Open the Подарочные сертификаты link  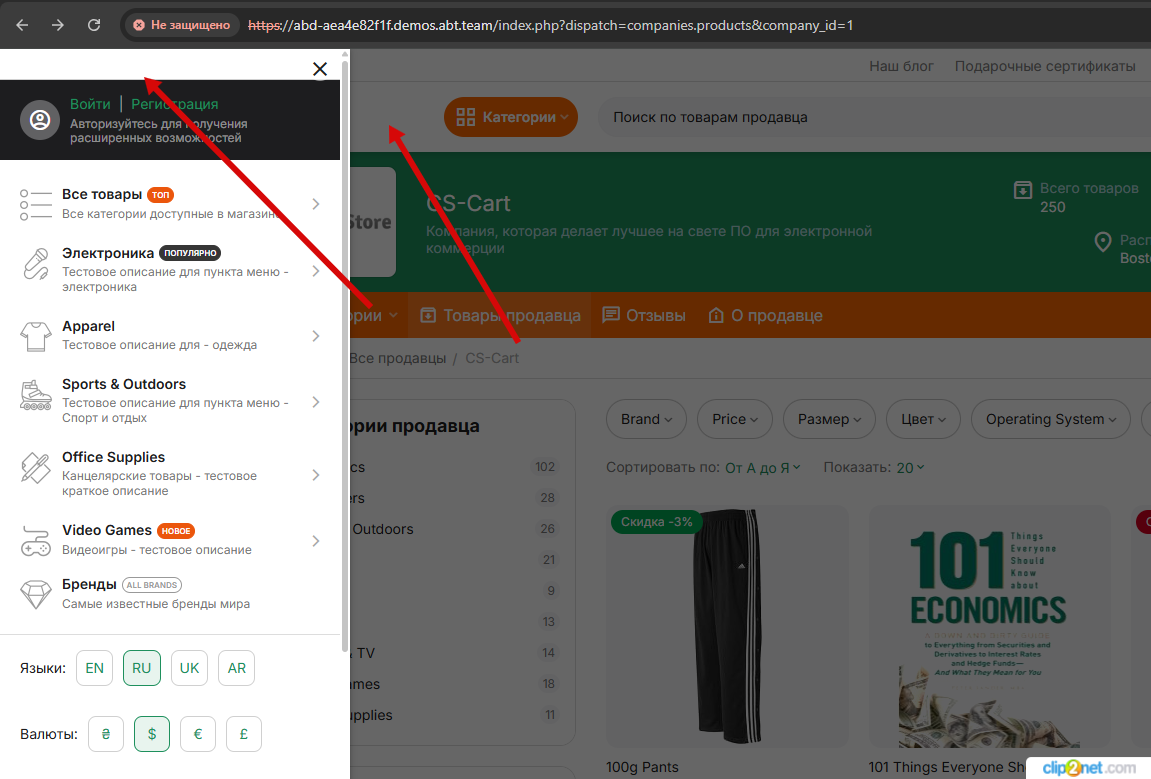click(x=1045, y=66)
